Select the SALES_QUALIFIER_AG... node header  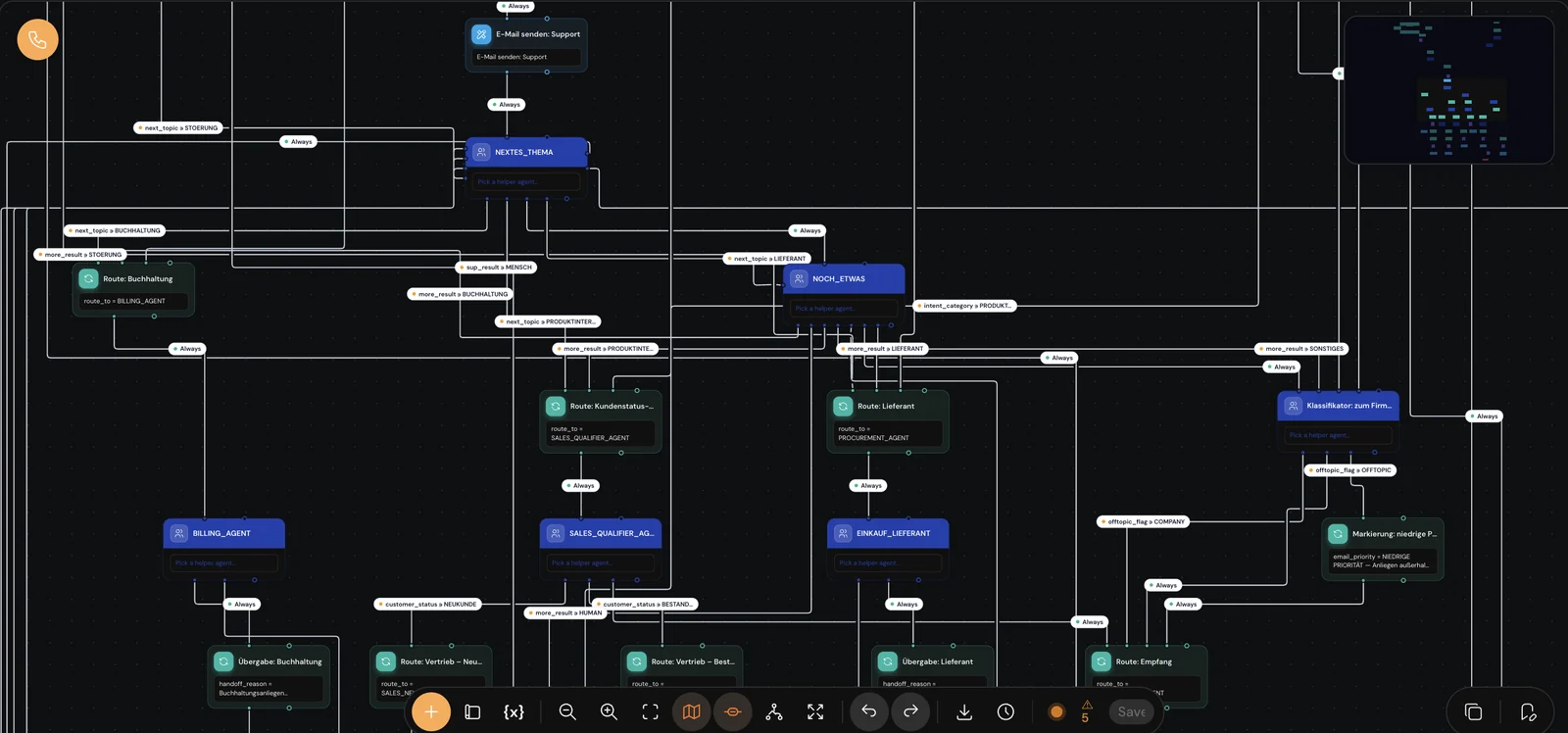[601, 533]
